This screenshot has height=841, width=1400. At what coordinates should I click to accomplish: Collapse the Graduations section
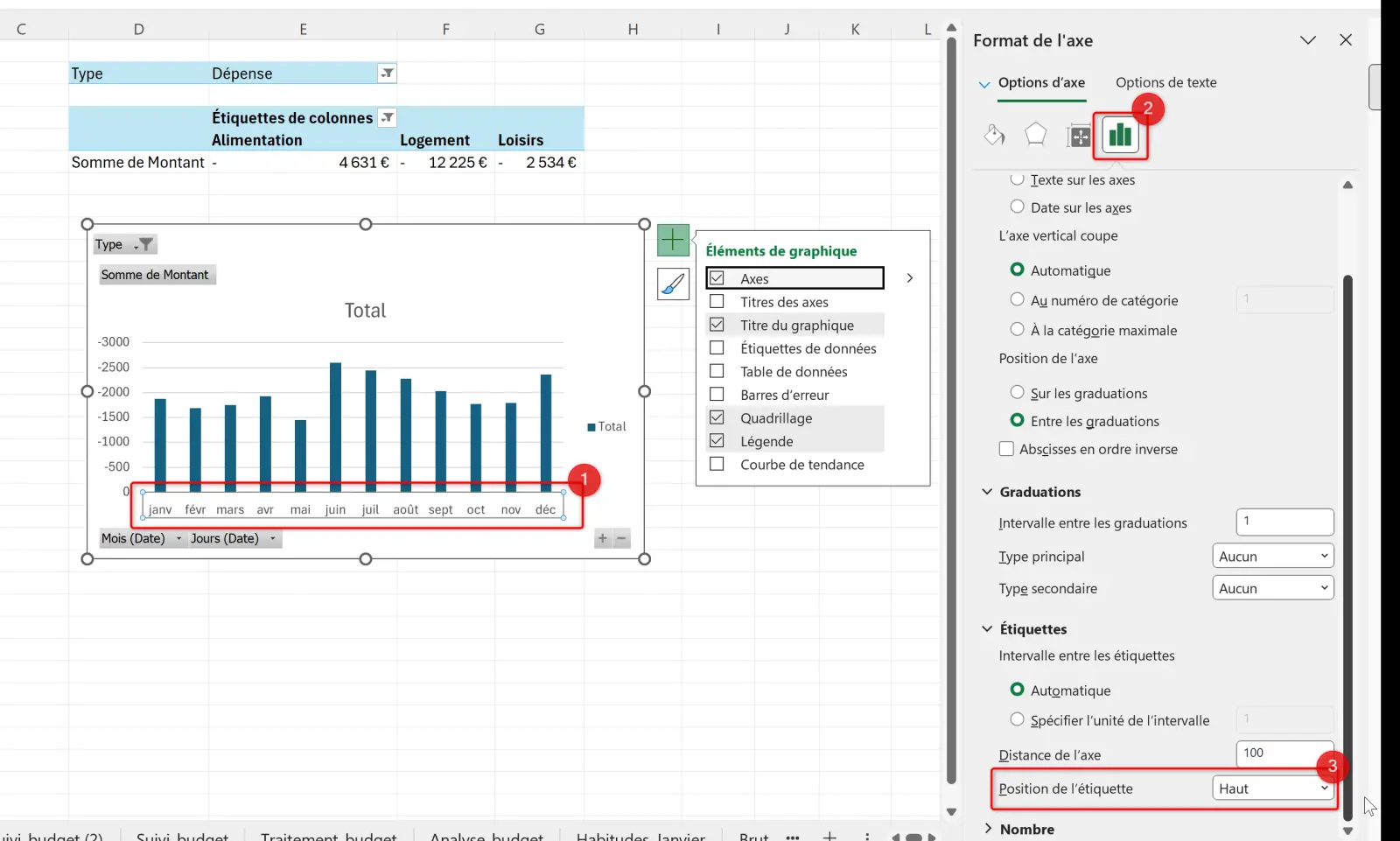(987, 492)
